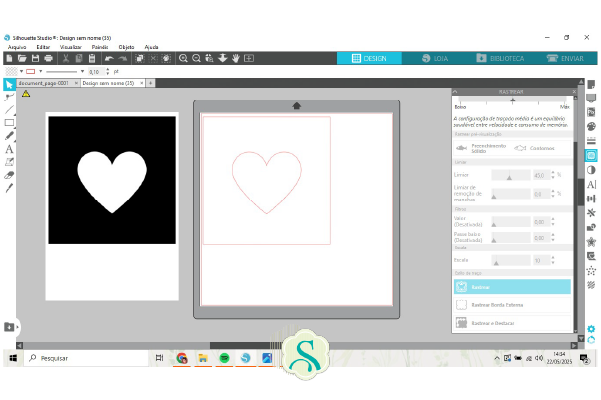Choose the Select arrow tool
Viewport: 601px width, 400px height.
[x=9, y=85]
